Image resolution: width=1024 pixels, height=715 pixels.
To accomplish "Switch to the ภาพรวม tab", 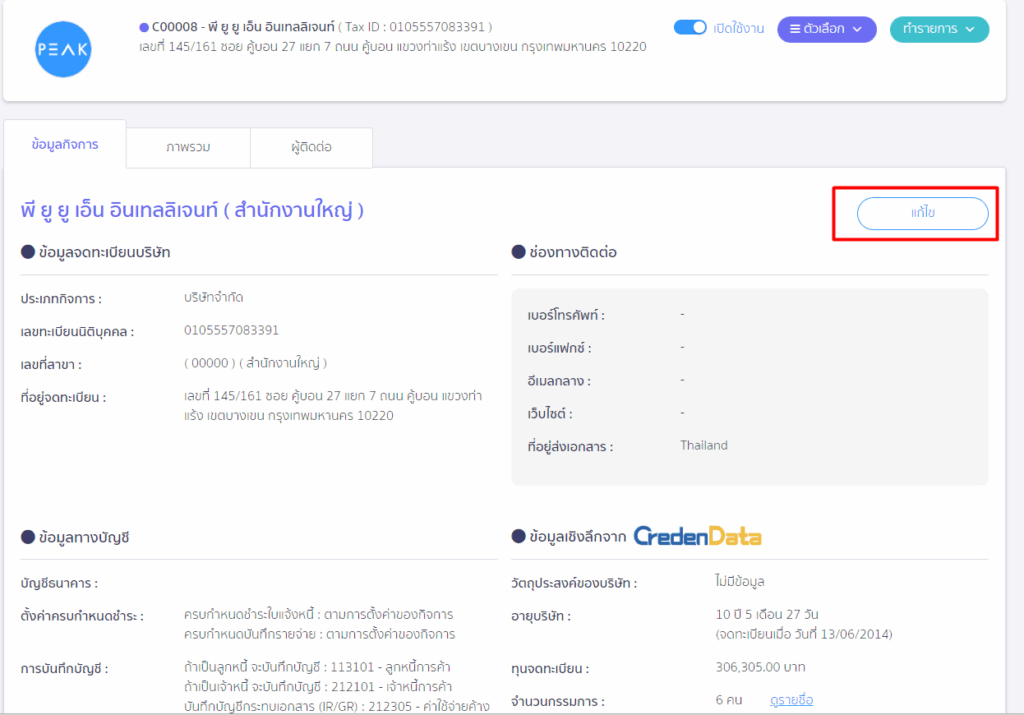I will point(188,147).
